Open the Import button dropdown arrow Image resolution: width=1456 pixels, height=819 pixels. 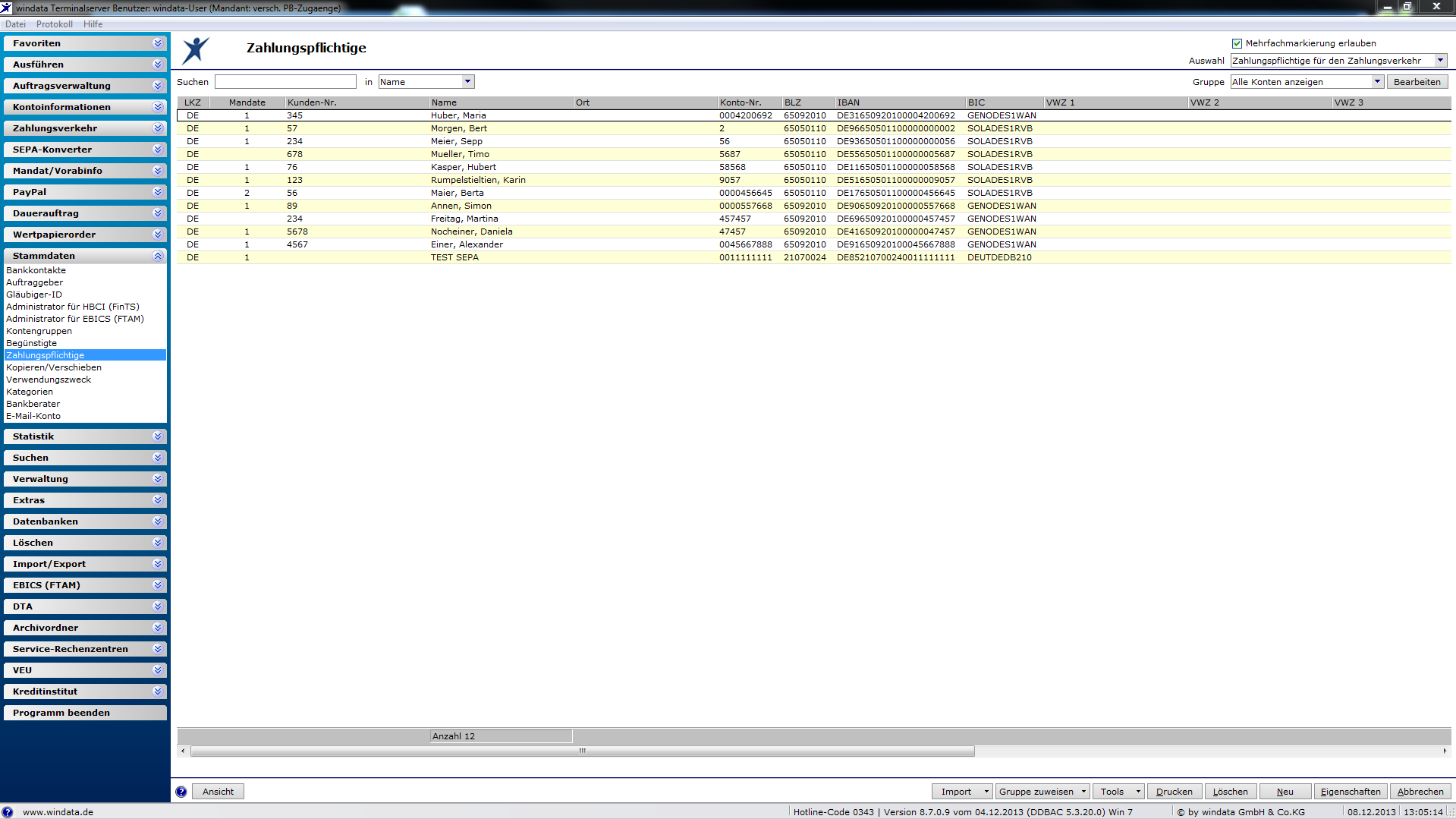(x=986, y=792)
